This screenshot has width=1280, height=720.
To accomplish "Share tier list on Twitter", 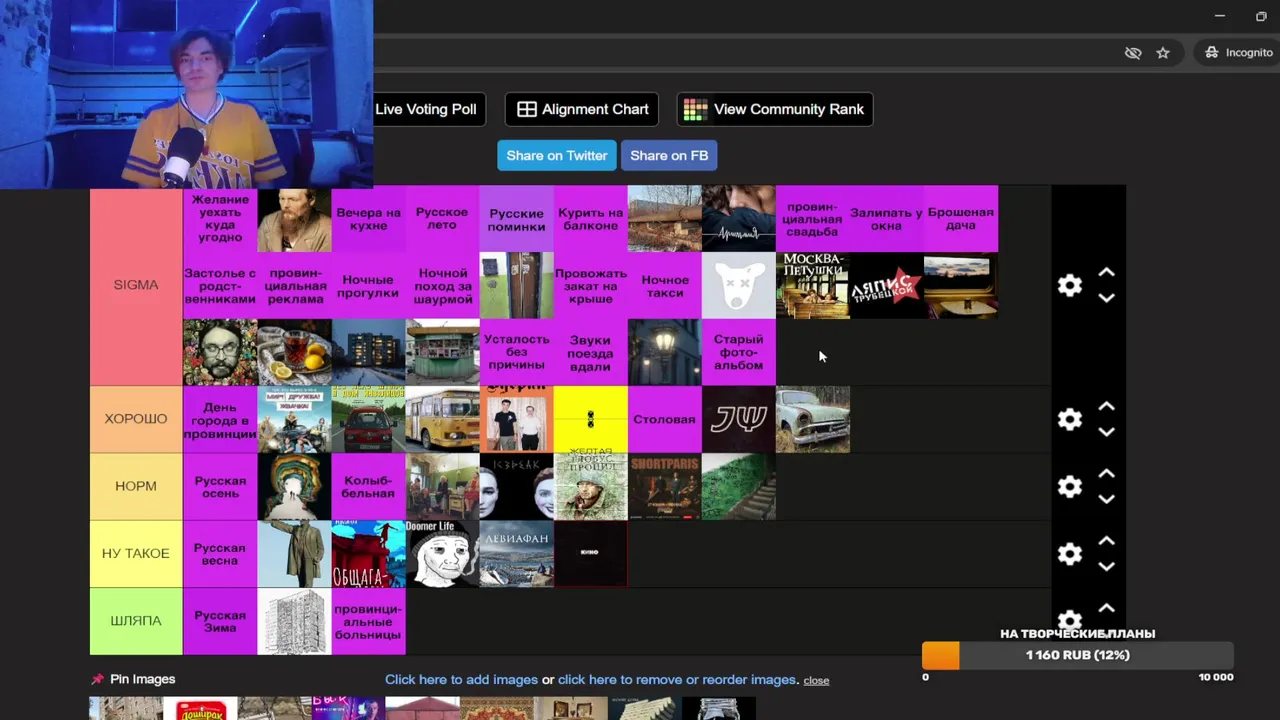I will point(557,155).
